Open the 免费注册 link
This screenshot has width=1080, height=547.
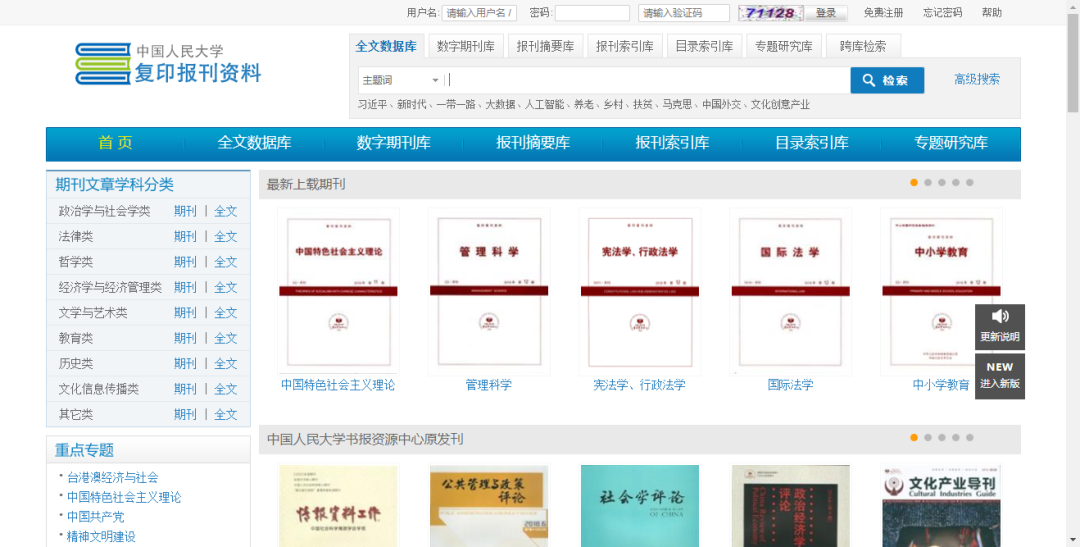click(883, 12)
